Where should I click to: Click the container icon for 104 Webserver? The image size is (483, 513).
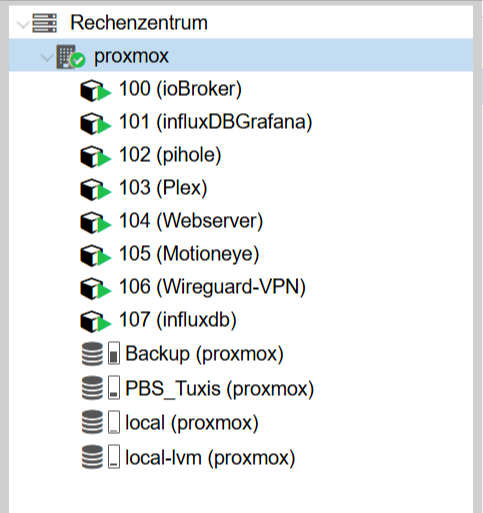click(x=96, y=222)
